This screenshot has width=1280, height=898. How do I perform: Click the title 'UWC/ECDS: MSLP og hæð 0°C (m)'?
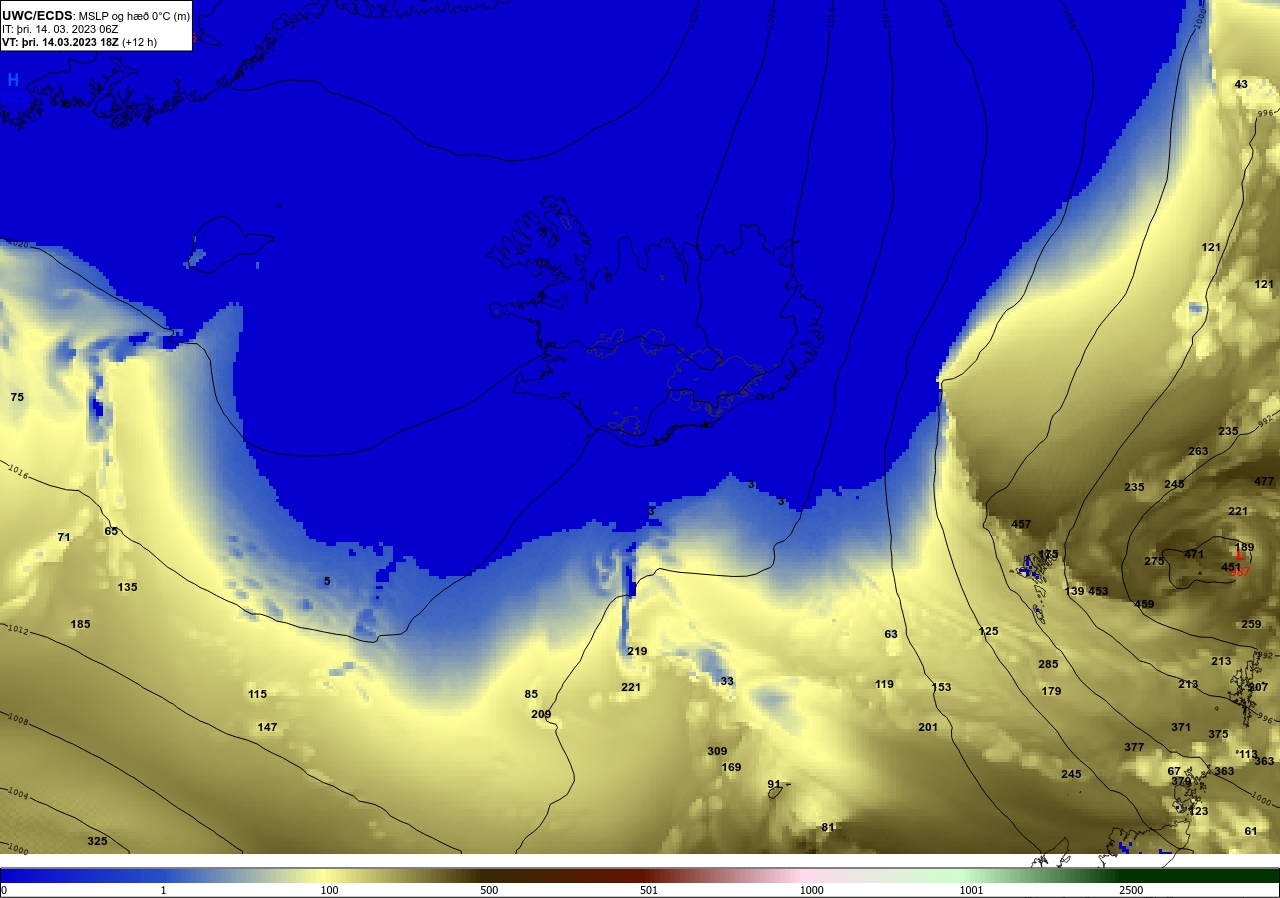point(96,16)
